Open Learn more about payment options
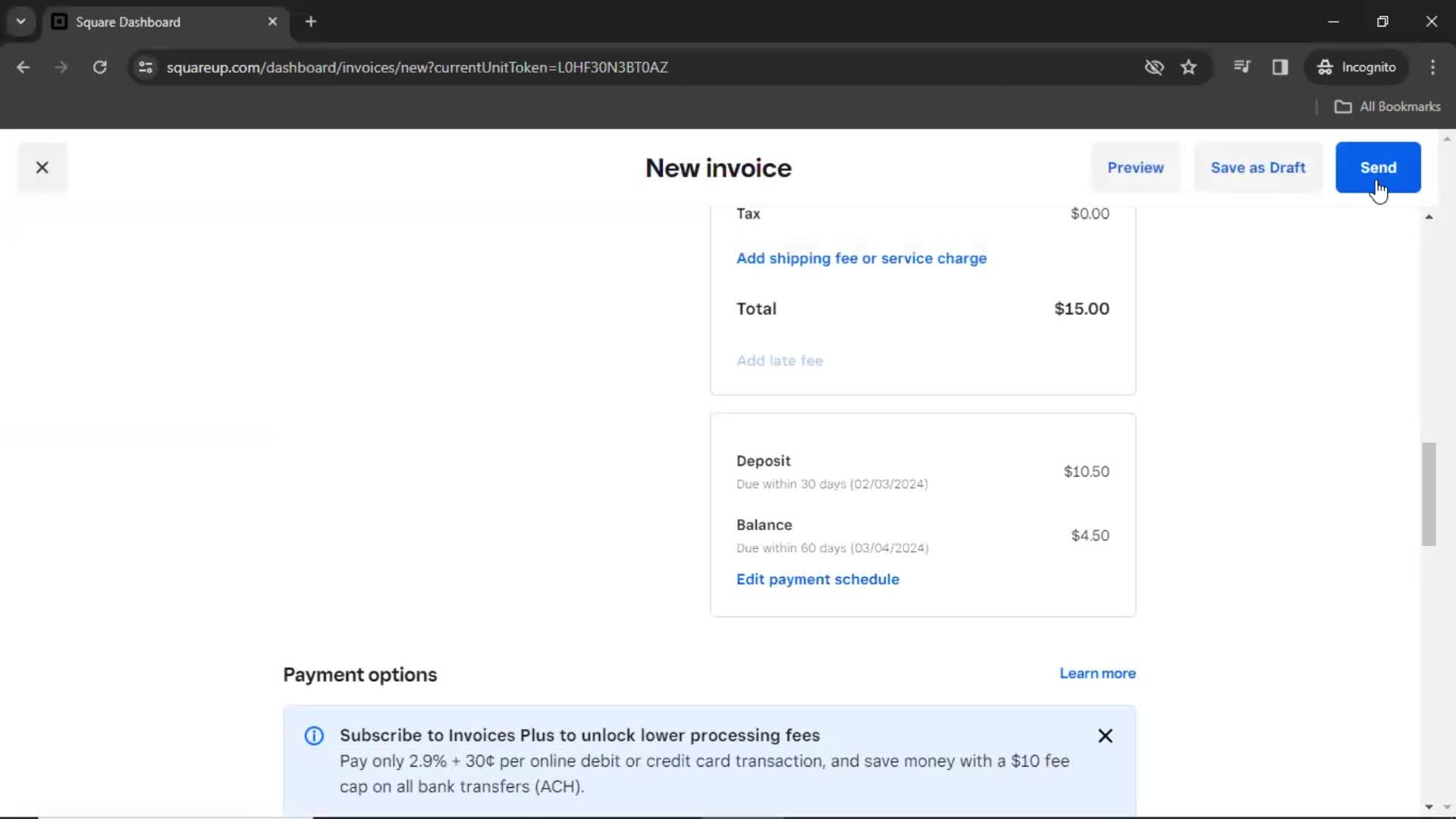 pyautogui.click(x=1097, y=673)
